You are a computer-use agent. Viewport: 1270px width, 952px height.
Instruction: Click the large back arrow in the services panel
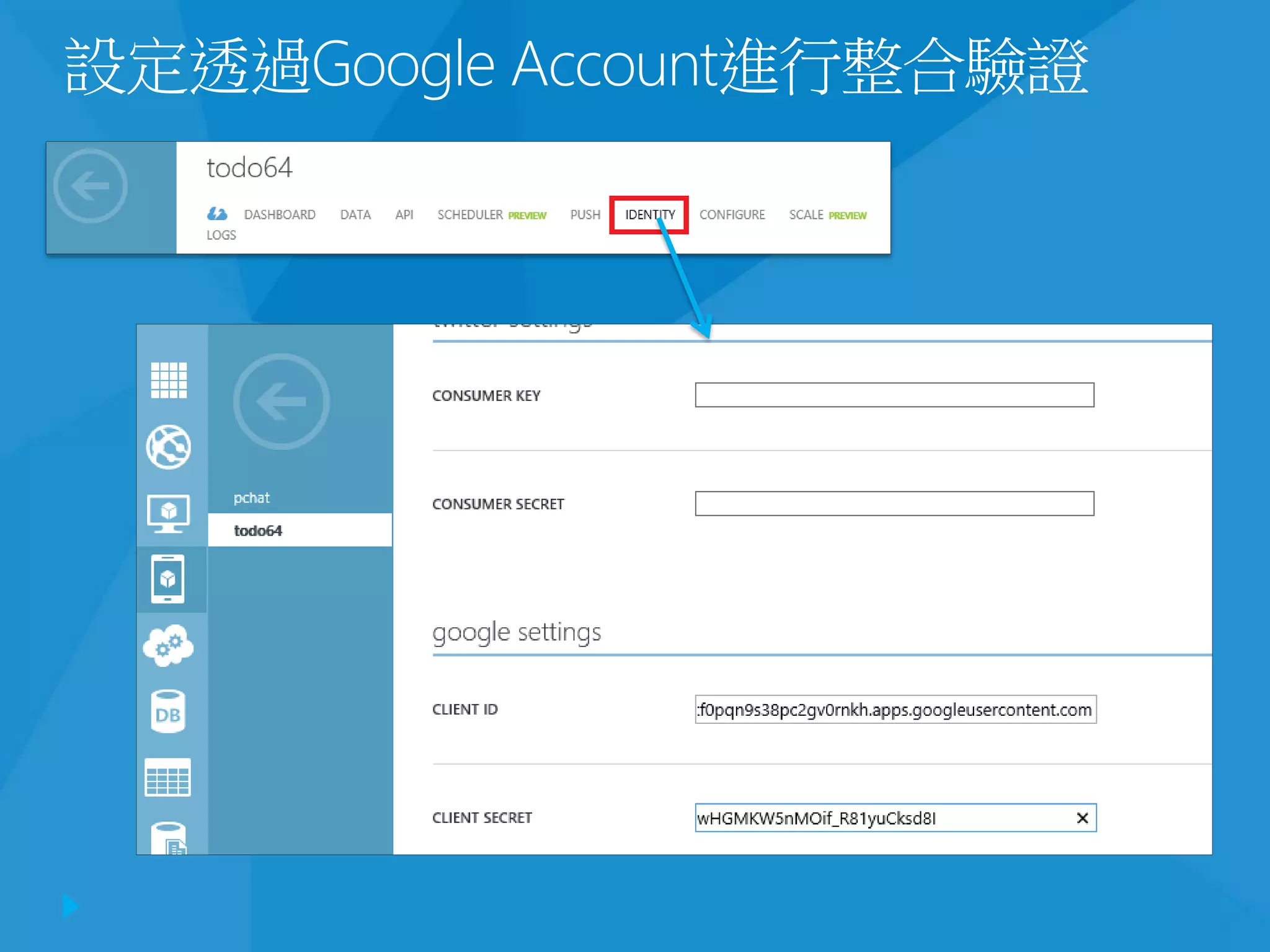(282, 402)
